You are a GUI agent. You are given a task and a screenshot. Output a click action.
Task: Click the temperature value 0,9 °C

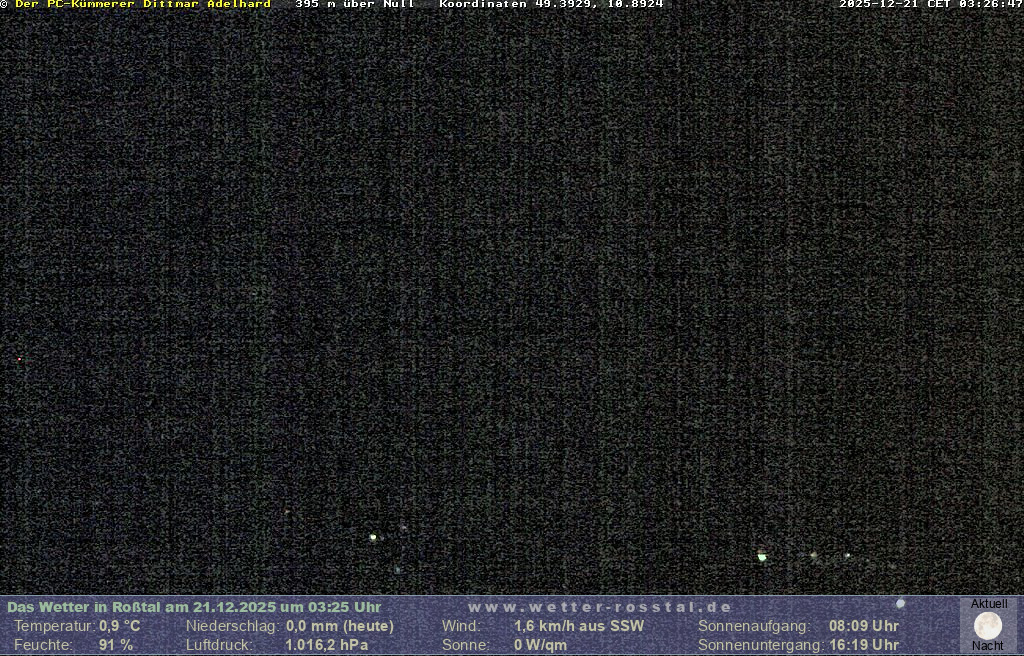coord(120,626)
